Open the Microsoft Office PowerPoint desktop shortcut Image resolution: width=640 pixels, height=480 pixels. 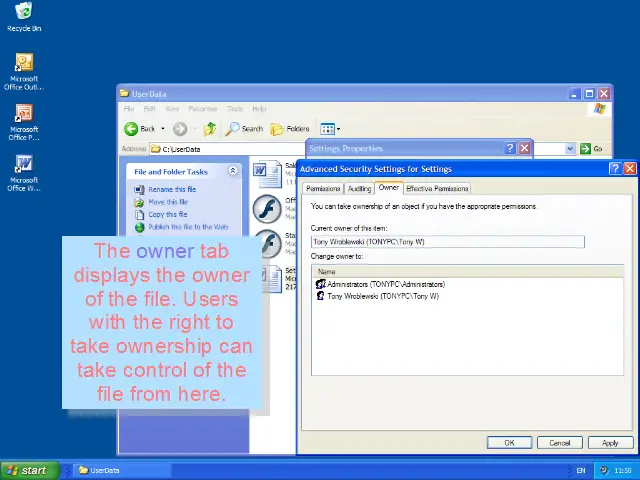point(24,115)
